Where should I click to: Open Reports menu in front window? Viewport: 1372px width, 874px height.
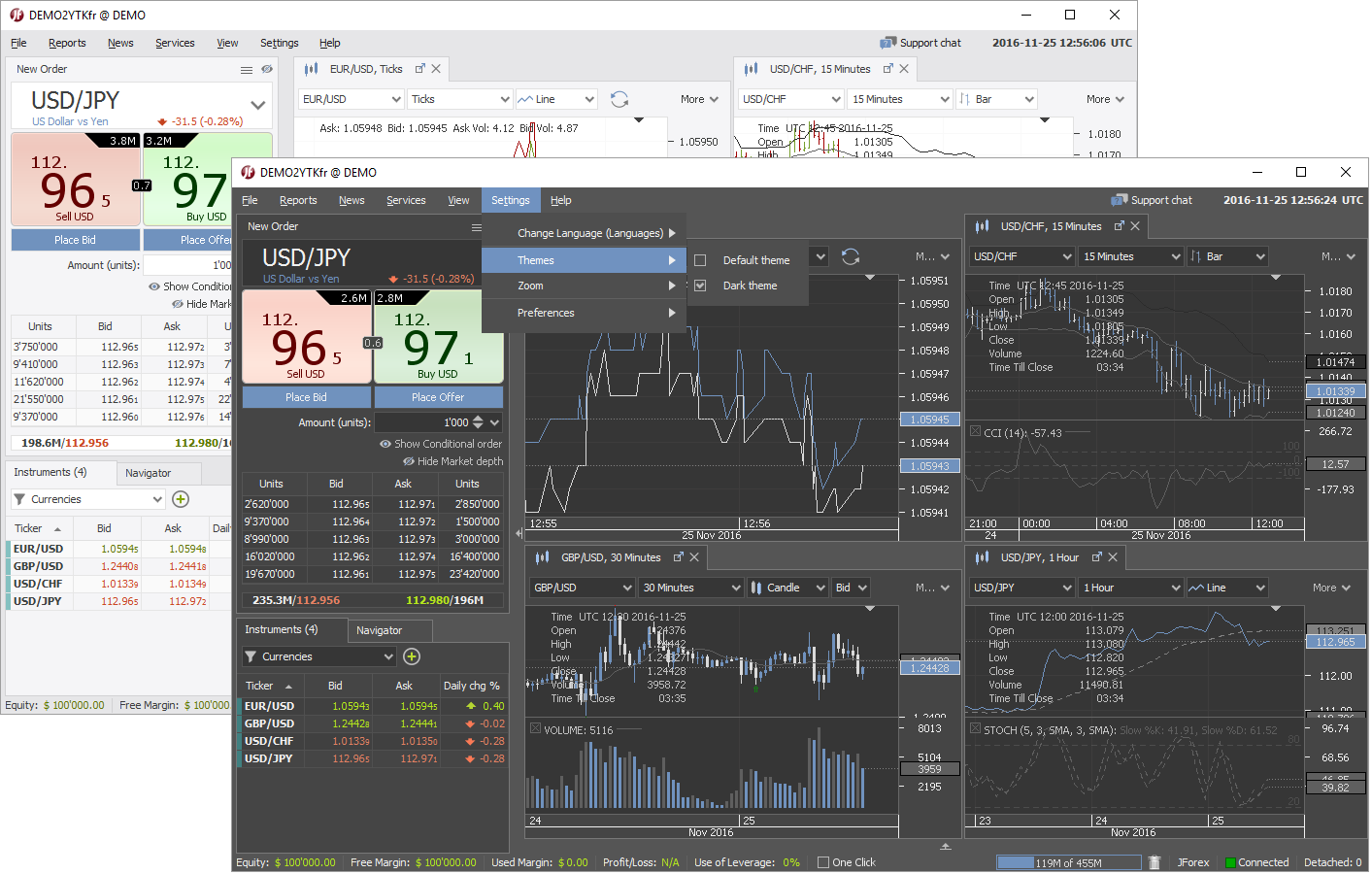point(298,200)
